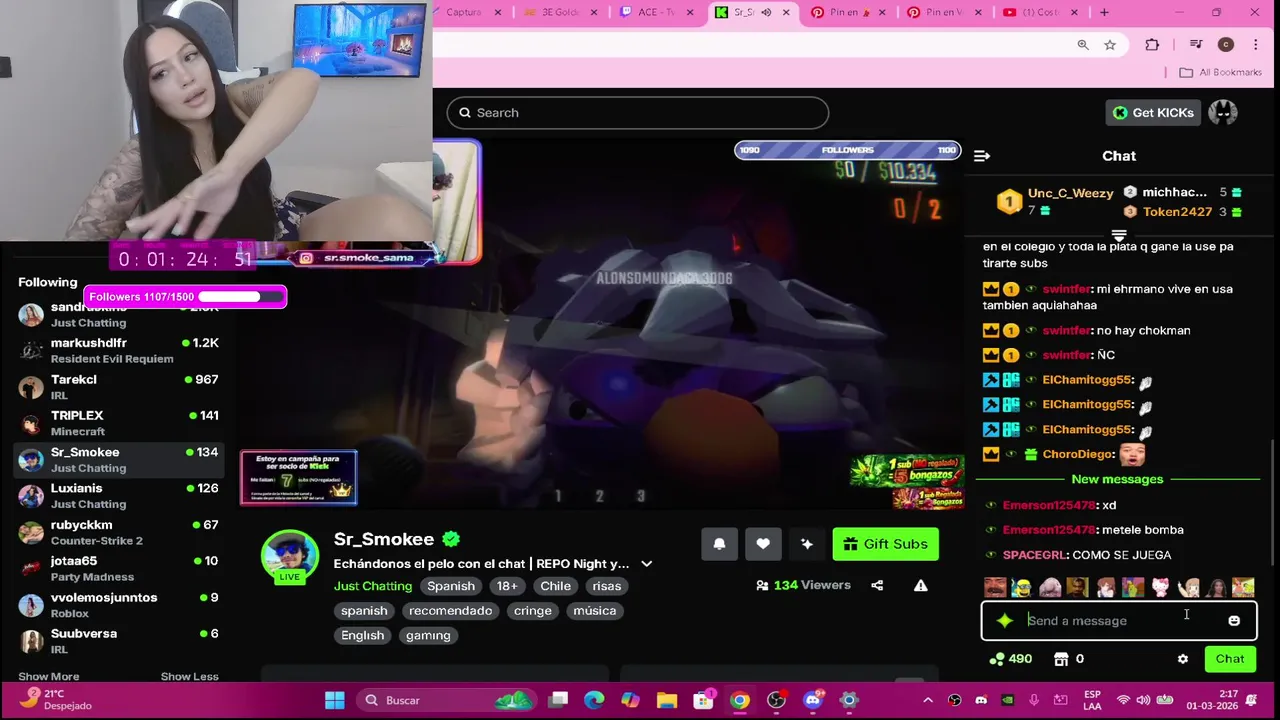This screenshot has height=720, width=1280.
Task: Open File Explorer from the taskbar
Action: pos(667,700)
